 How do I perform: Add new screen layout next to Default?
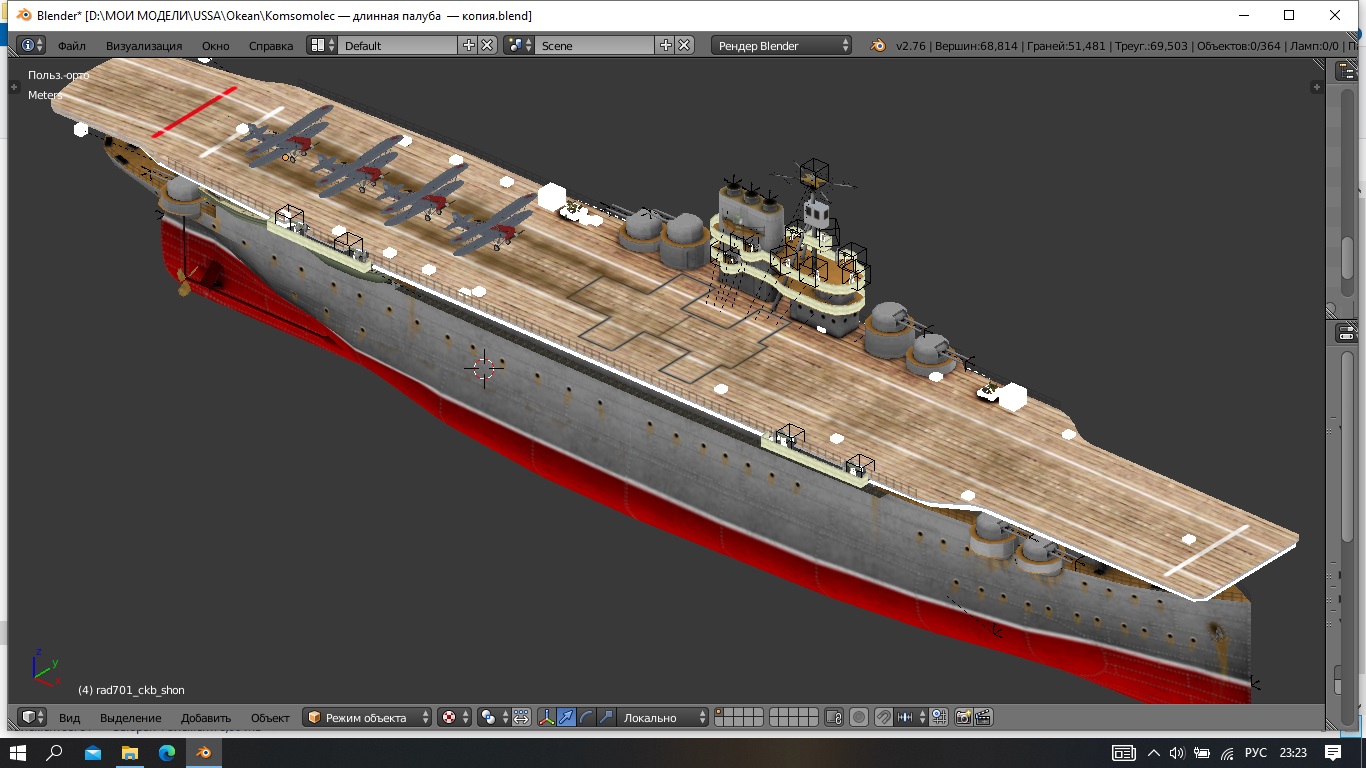pyautogui.click(x=468, y=45)
